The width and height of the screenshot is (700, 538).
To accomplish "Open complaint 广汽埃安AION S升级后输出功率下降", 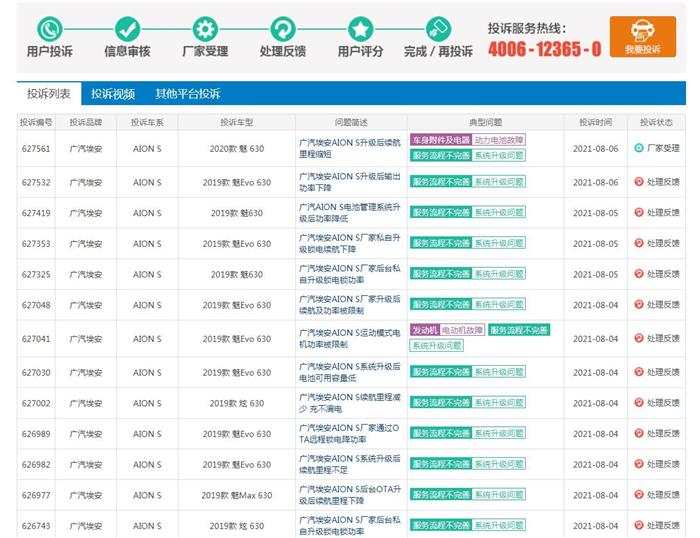I will click(350, 182).
